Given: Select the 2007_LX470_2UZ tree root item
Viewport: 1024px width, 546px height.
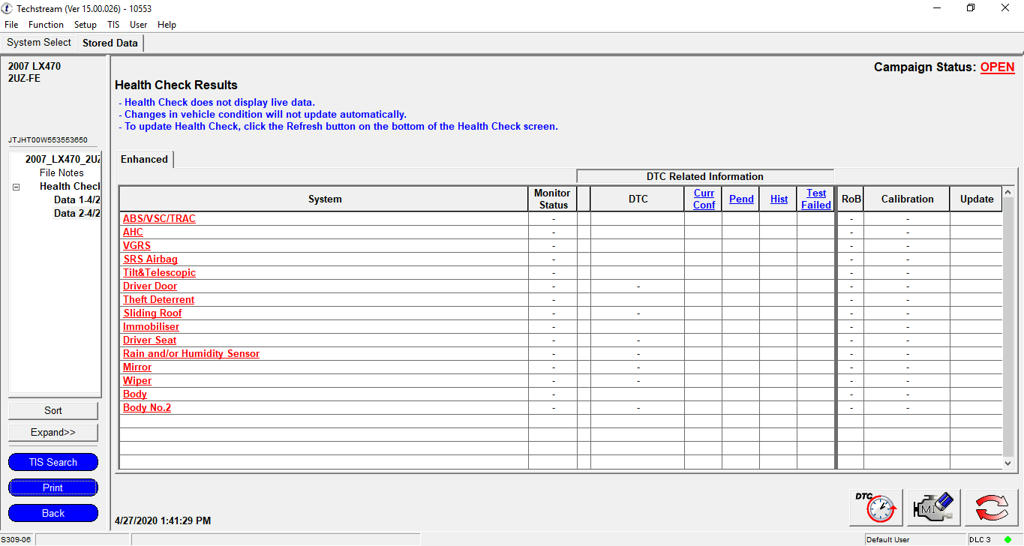Looking at the screenshot, I should 63,159.
